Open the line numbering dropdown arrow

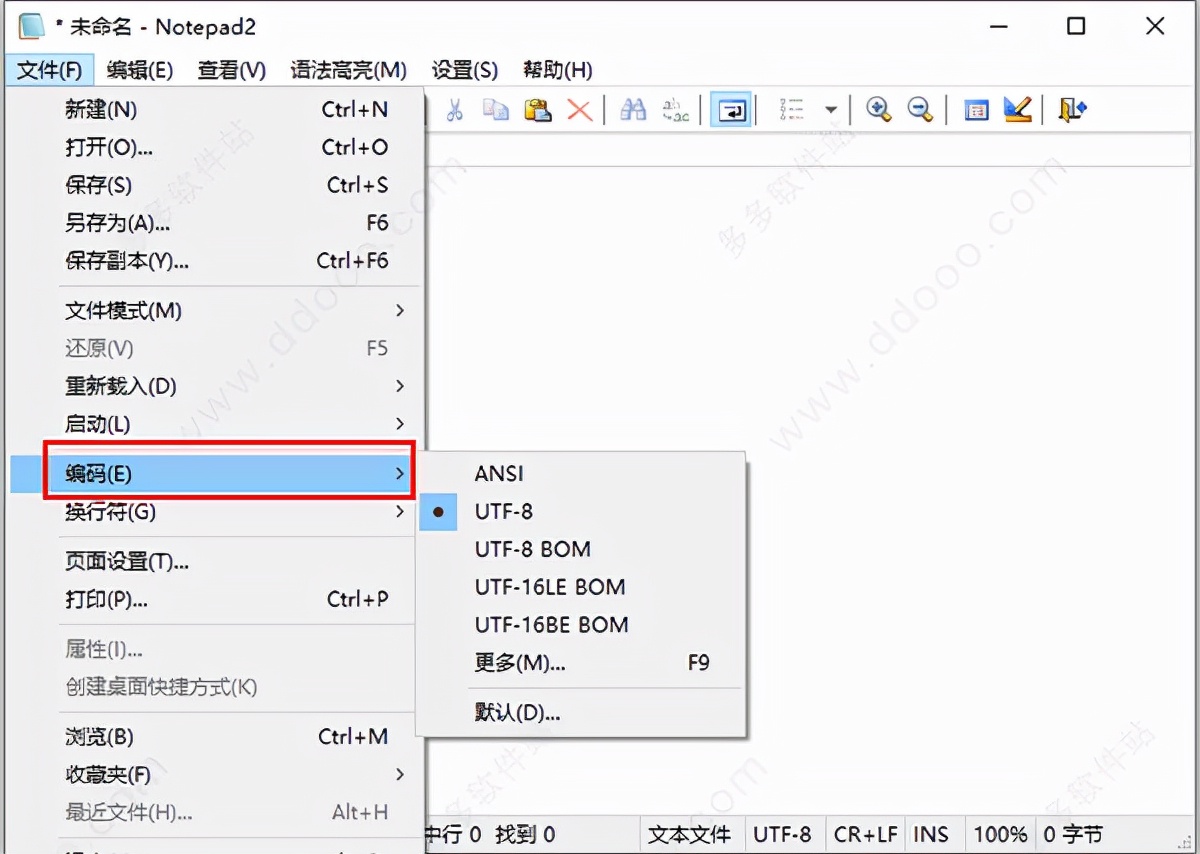pos(830,110)
